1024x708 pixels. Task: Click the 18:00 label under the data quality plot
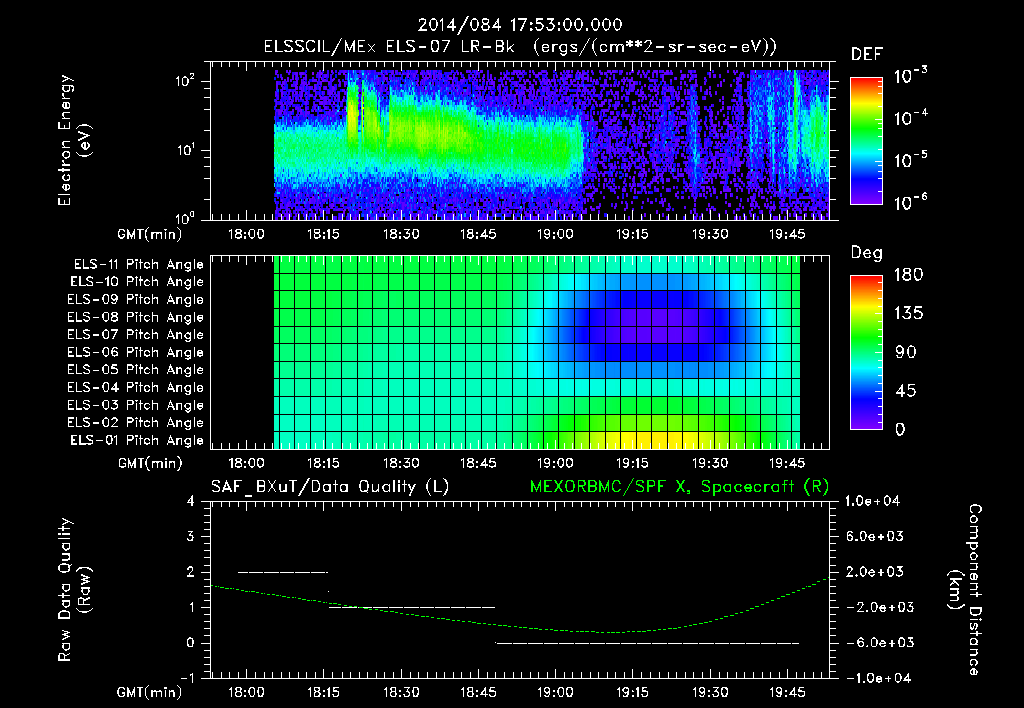tap(246, 692)
